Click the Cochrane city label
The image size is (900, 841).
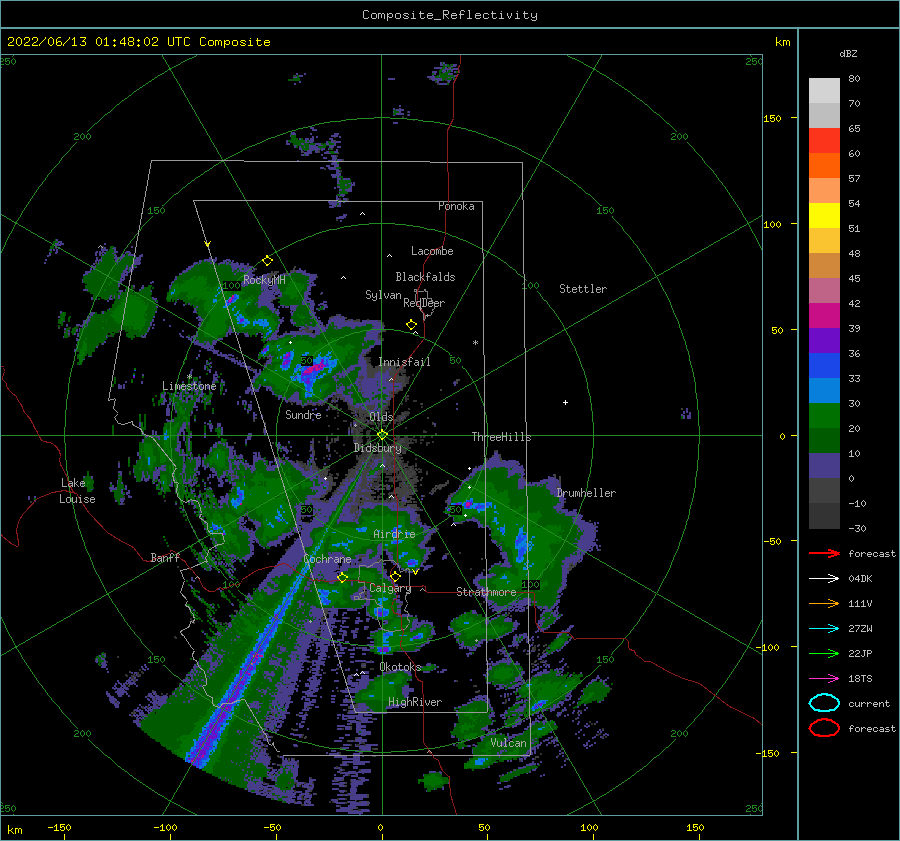tap(327, 559)
